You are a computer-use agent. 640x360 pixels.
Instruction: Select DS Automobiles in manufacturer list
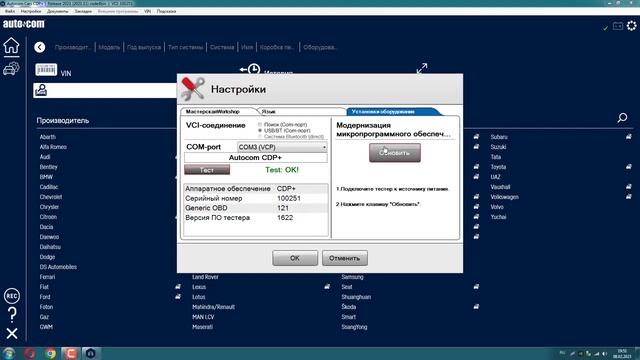pyautogui.click(x=58, y=267)
